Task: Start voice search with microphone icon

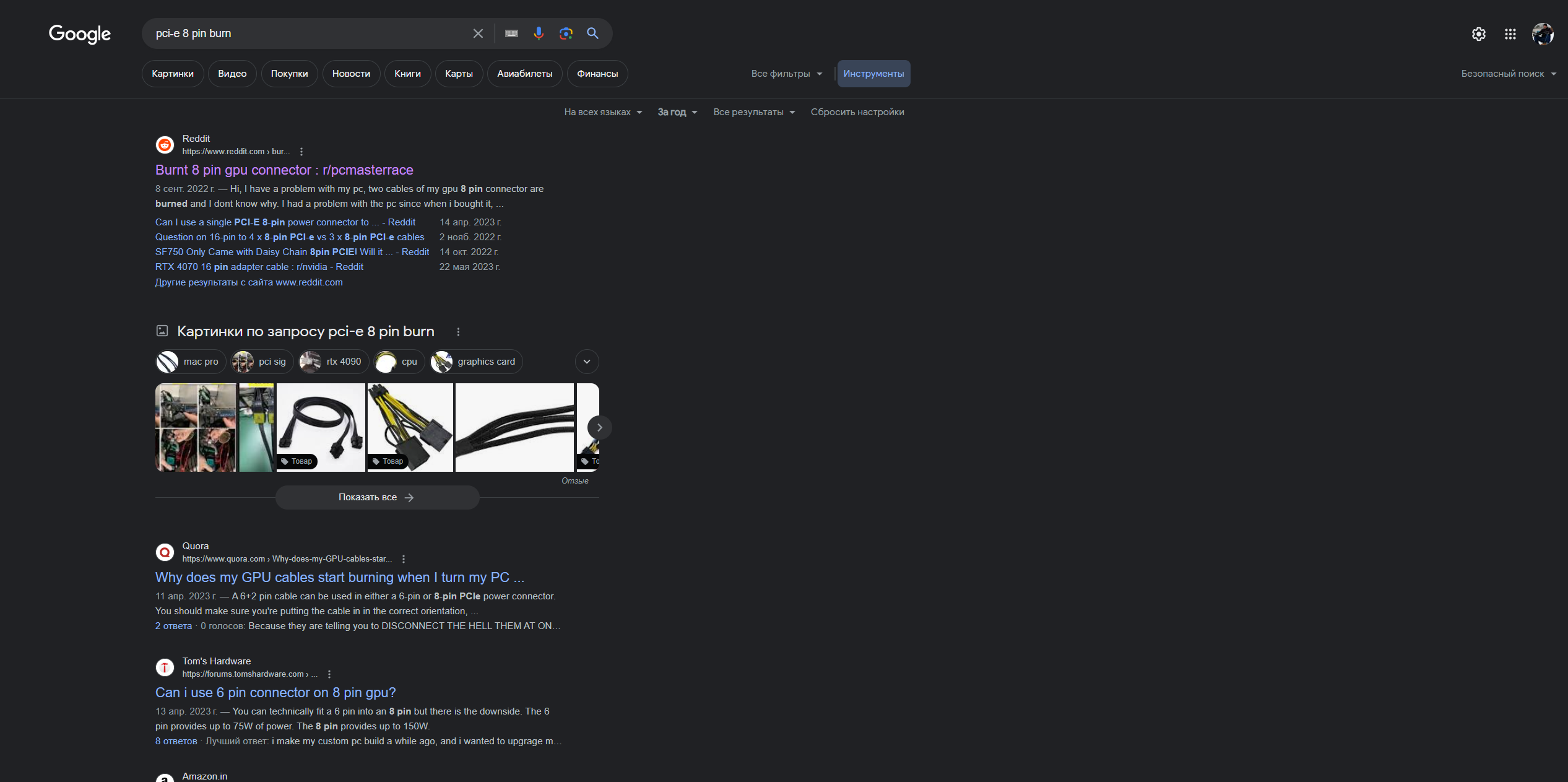Action: point(539,33)
